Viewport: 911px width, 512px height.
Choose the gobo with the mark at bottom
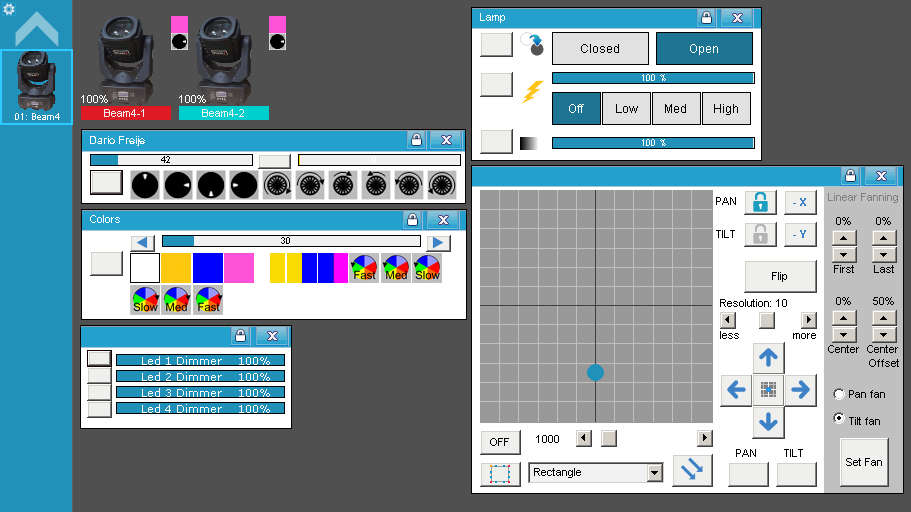pyautogui.click(x=211, y=185)
